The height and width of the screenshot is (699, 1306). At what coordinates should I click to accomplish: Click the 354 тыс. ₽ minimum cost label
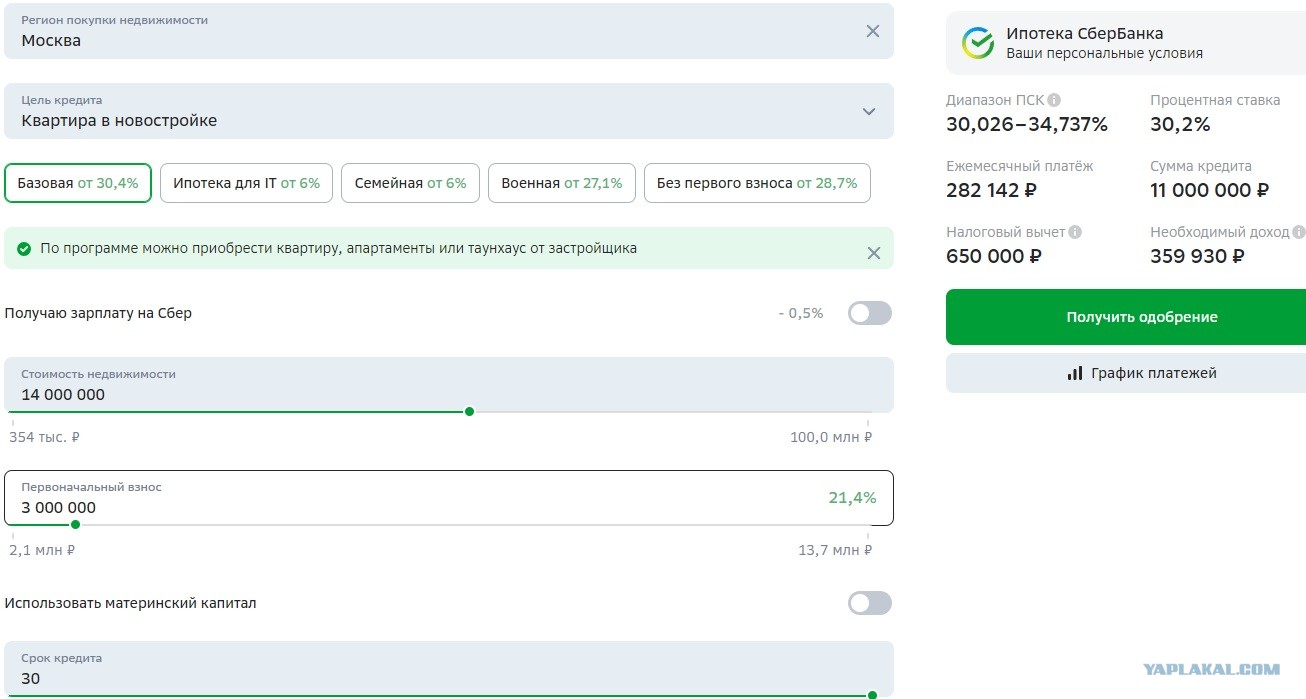point(44,437)
